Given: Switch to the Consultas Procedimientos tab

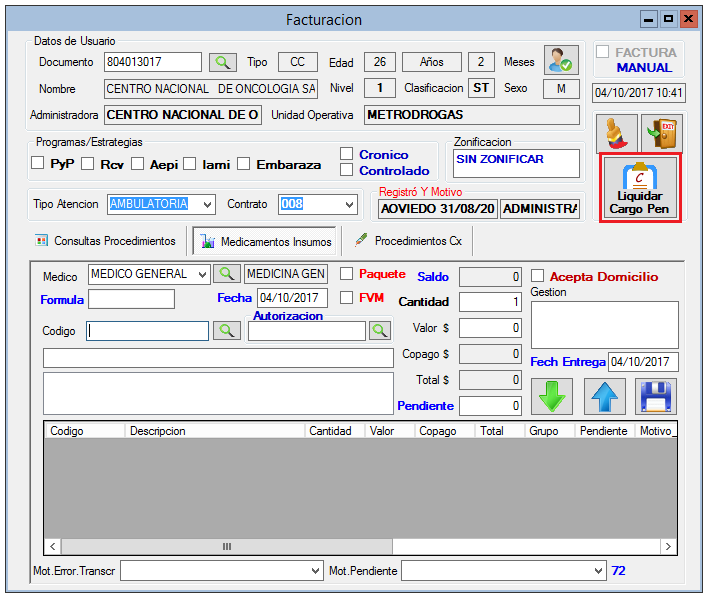Looking at the screenshot, I should (105, 241).
